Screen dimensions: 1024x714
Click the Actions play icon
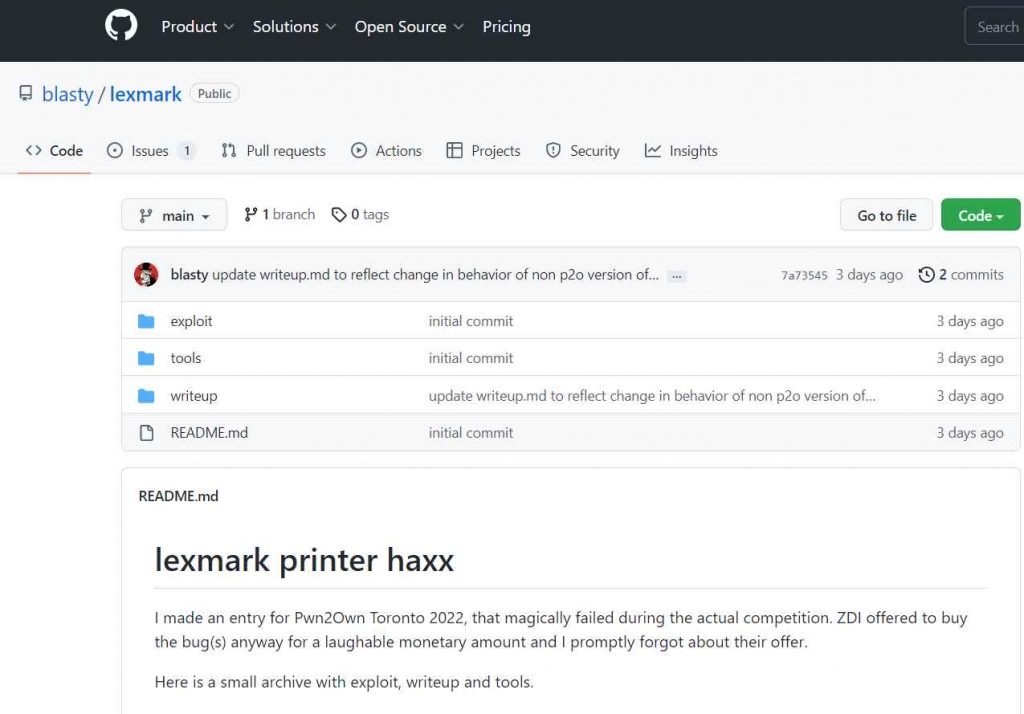click(x=359, y=150)
